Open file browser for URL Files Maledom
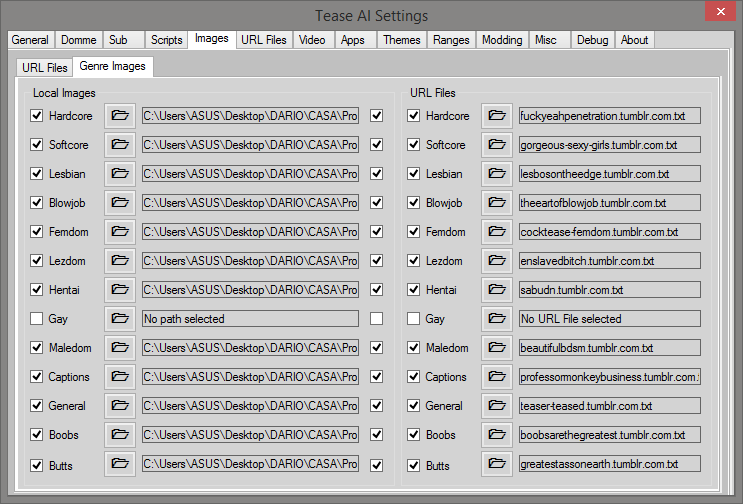The height and width of the screenshot is (504, 743). click(x=497, y=348)
